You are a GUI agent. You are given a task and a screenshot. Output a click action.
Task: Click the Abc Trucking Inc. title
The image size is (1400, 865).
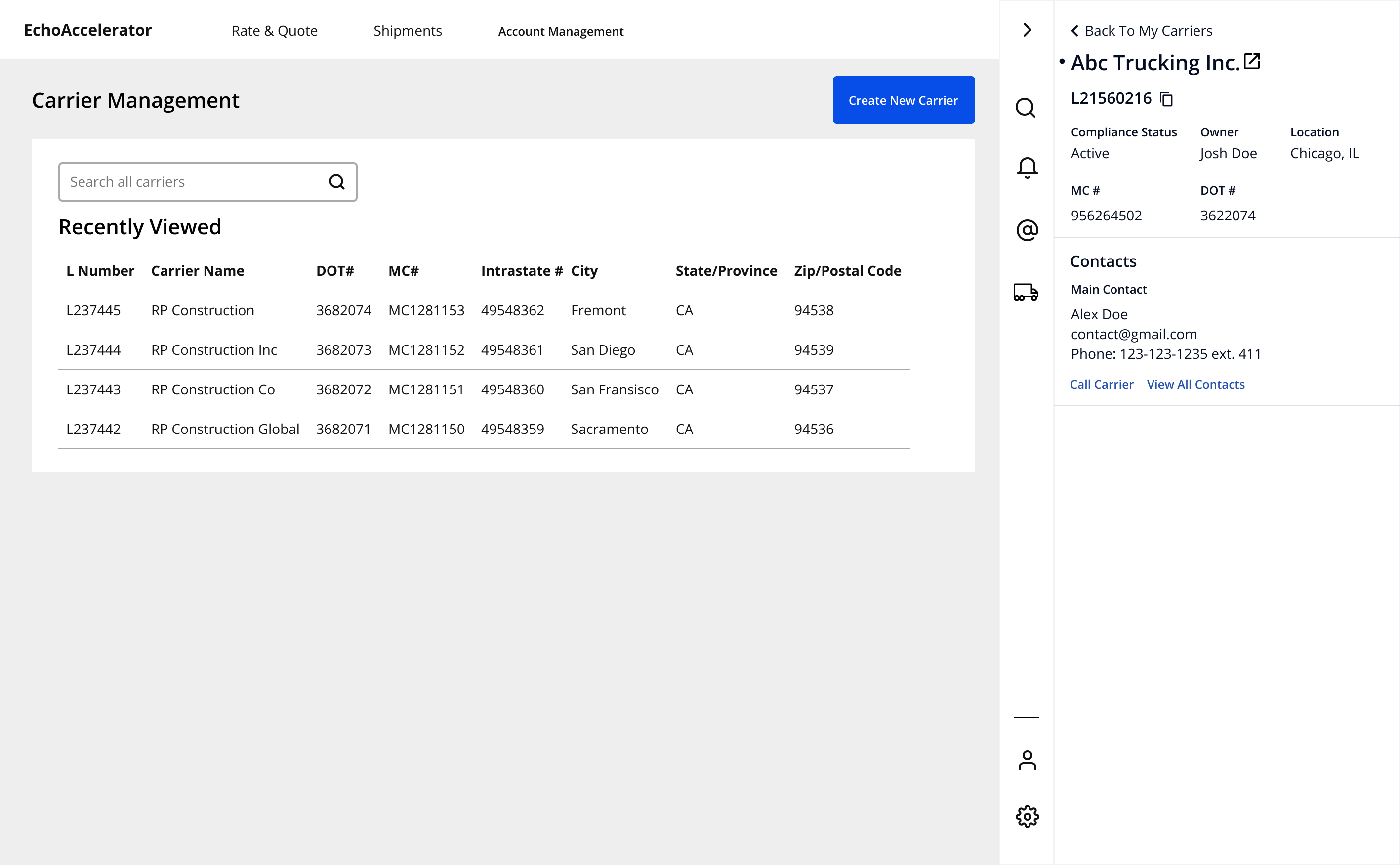1155,62
